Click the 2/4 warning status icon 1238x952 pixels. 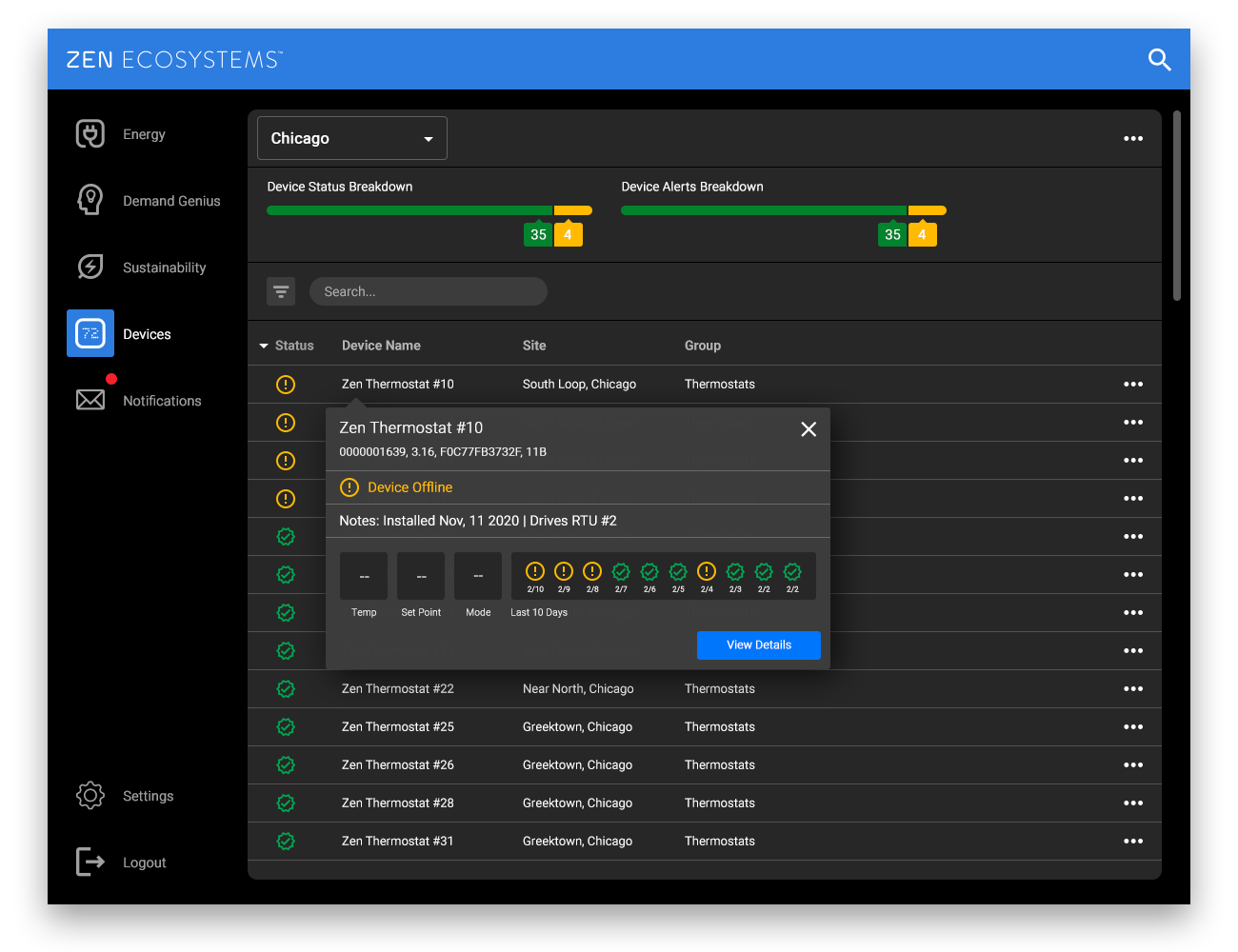coord(707,571)
